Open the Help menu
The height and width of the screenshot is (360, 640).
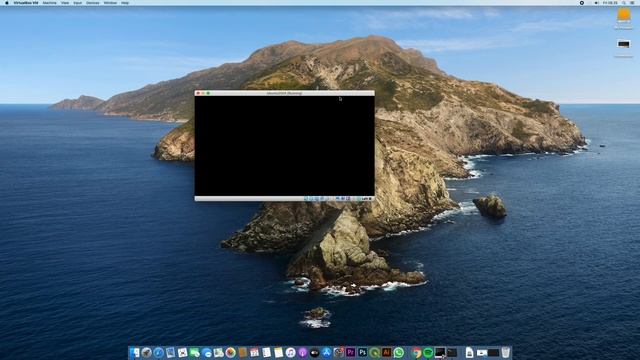tap(125, 3)
